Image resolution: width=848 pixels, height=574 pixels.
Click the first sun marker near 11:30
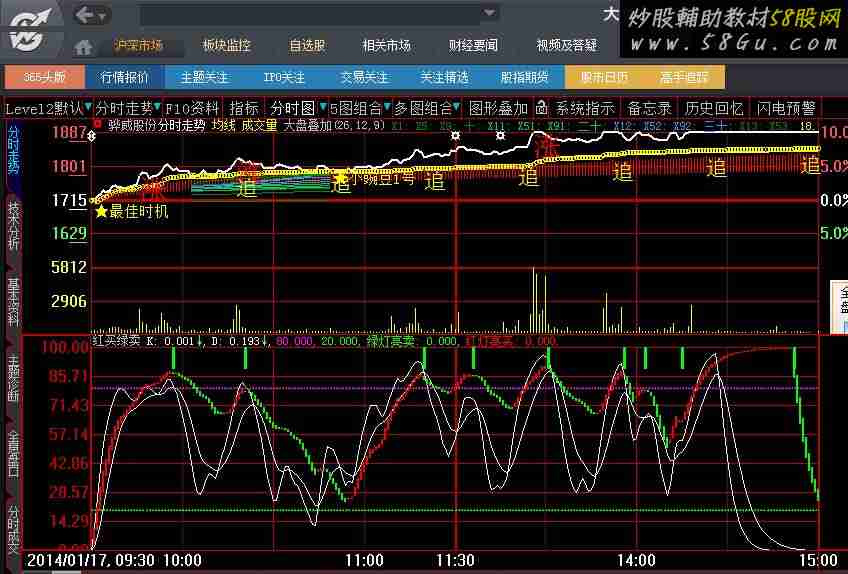[x=456, y=135]
